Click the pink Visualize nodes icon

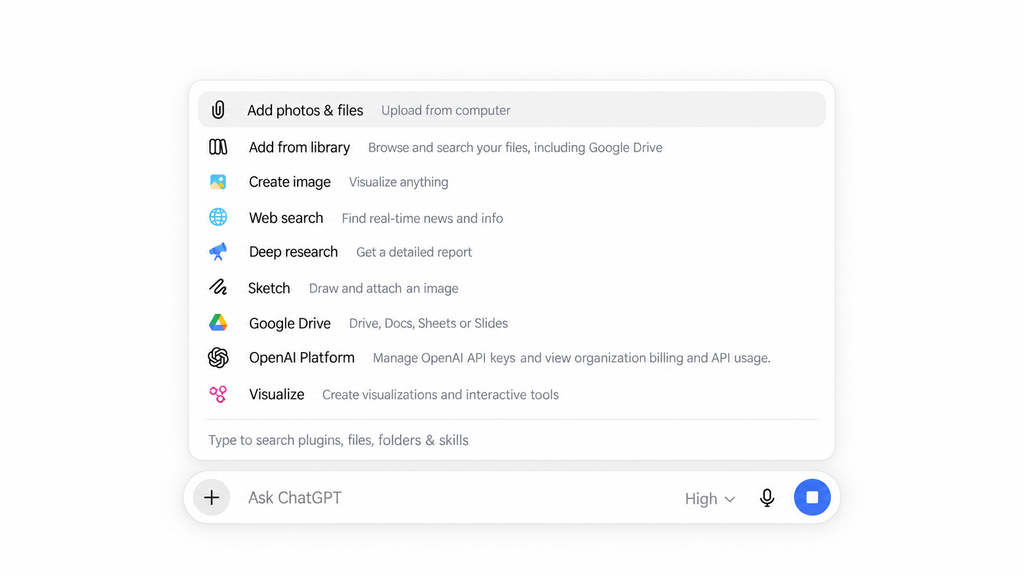coord(218,394)
